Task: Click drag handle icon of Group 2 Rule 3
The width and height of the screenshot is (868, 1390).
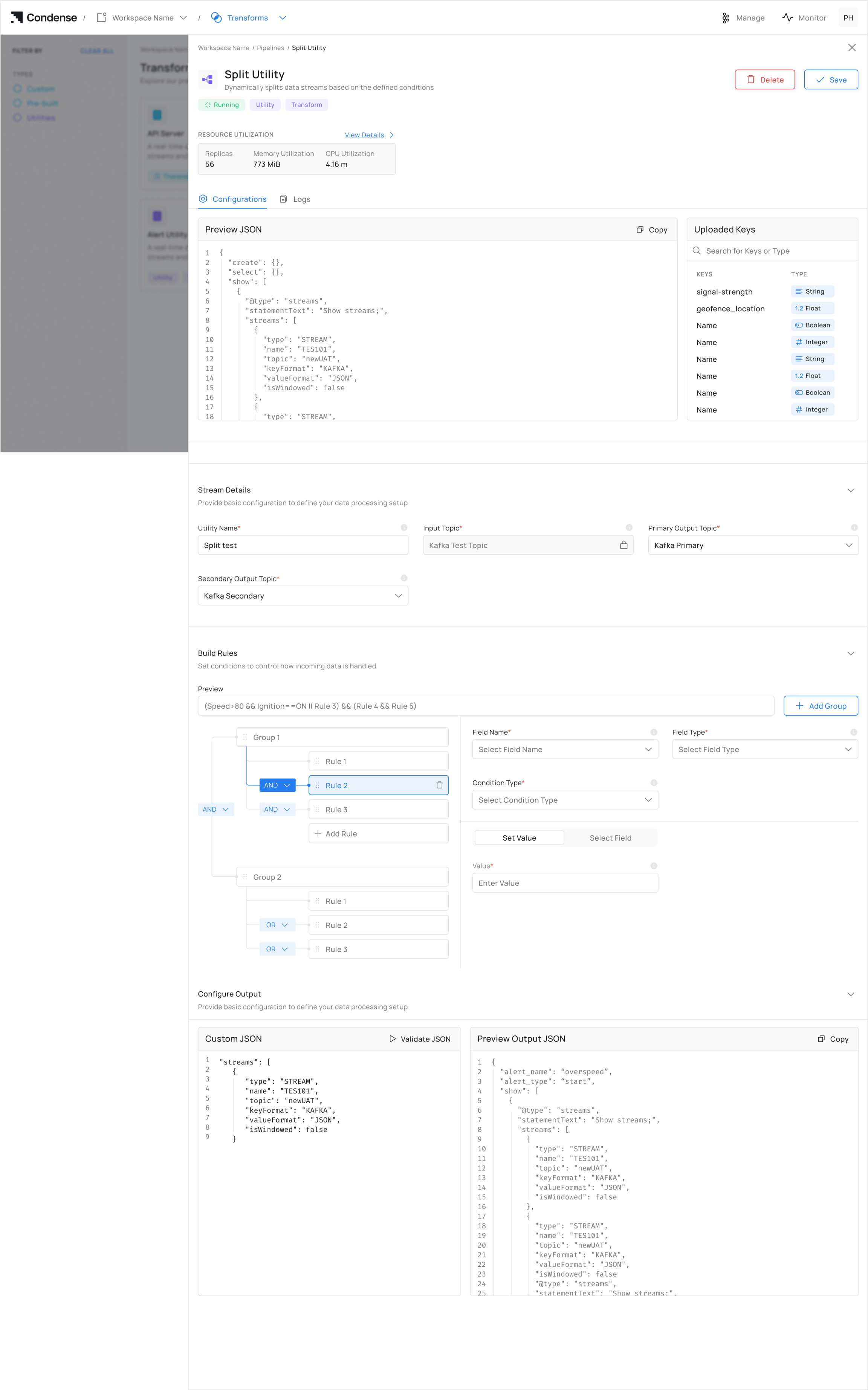Action: 317,950
